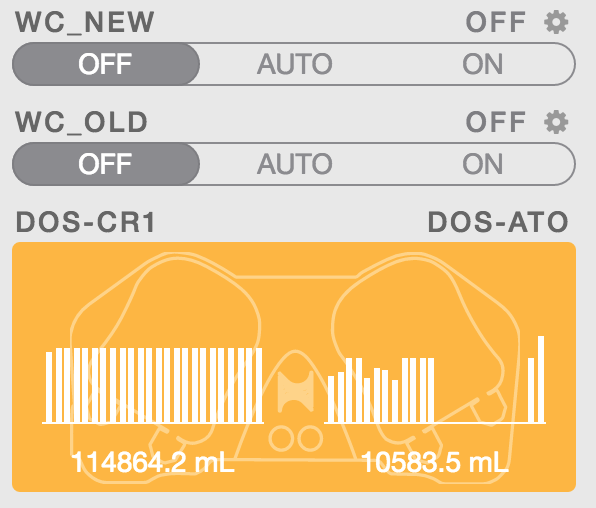The height and width of the screenshot is (508, 596).
Task: Click the tallest rightmost bar in DOS-ATO graph
Action: (x=541, y=379)
